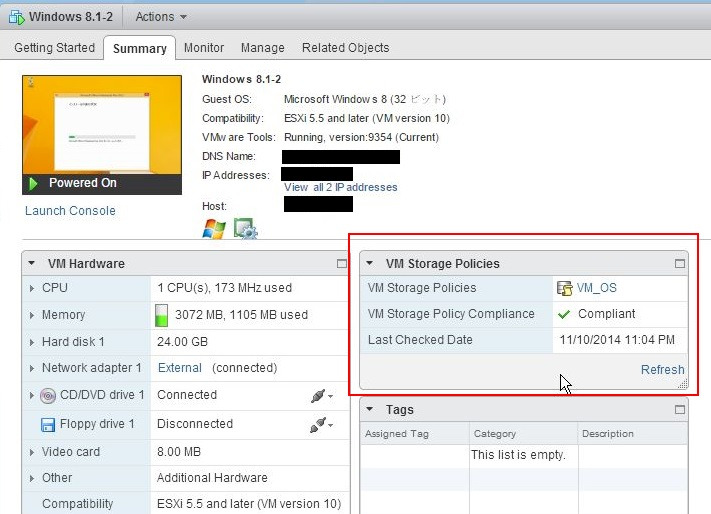Expand the CD/DVD drive 1 row

pyautogui.click(x=31, y=396)
